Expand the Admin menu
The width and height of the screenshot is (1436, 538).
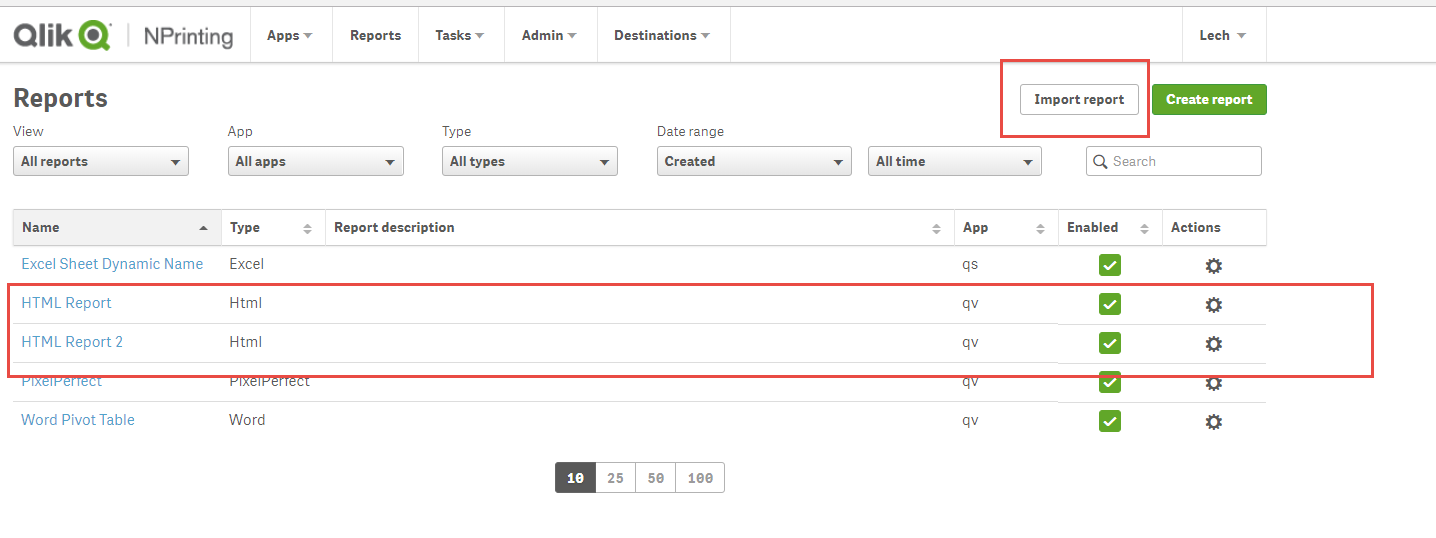pyautogui.click(x=549, y=35)
